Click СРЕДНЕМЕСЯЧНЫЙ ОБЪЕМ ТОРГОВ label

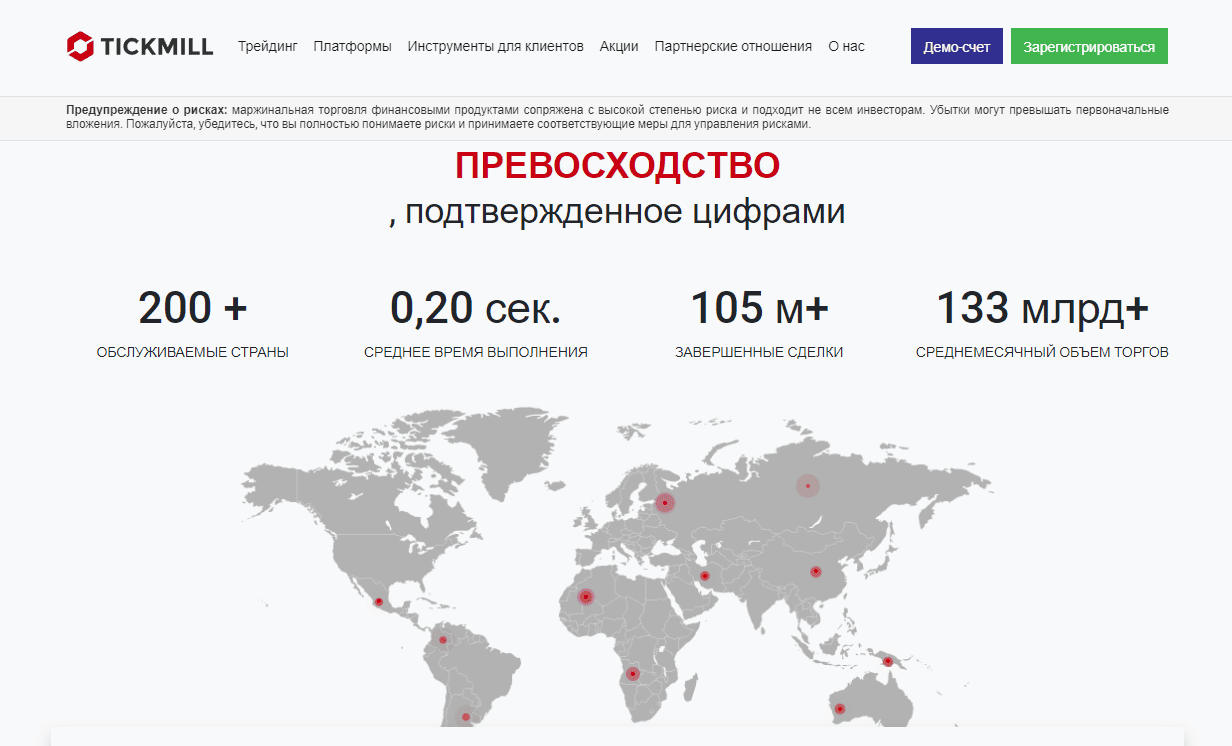(x=1042, y=352)
